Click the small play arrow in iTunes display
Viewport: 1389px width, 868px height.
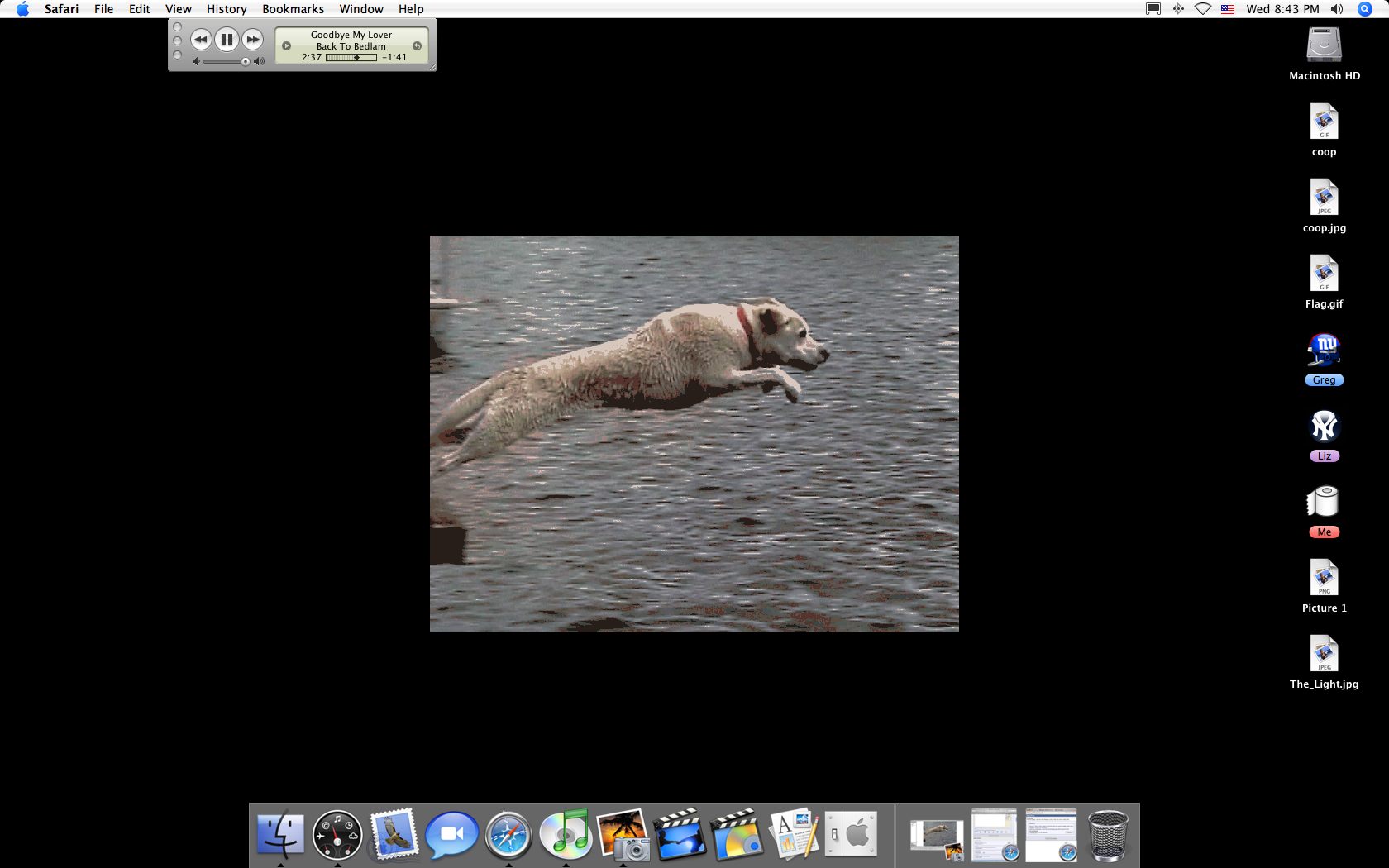tap(287, 46)
